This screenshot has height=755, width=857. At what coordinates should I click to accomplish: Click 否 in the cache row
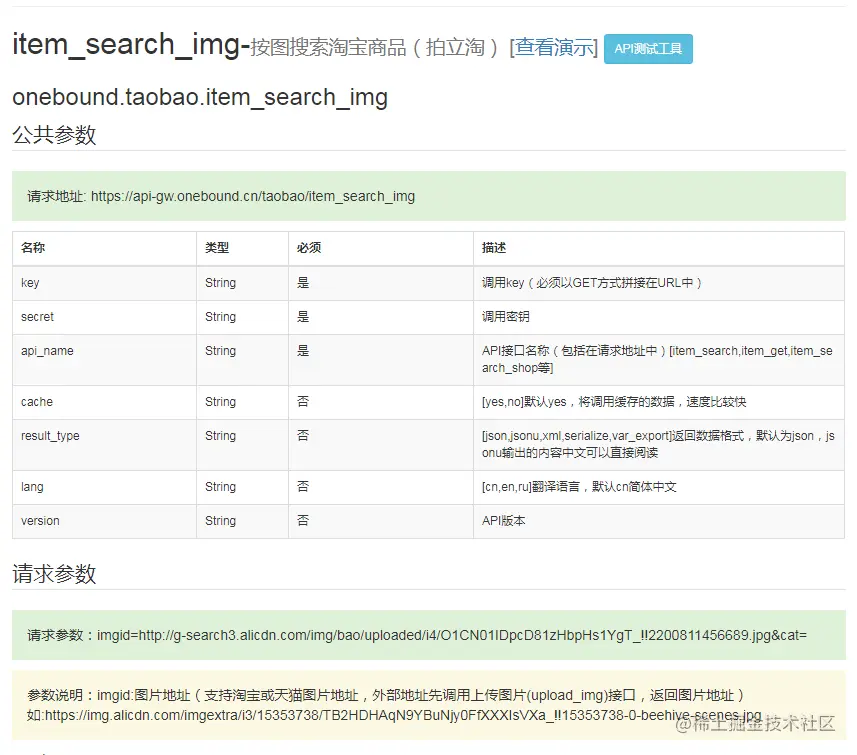pyautogui.click(x=303, y=401)
